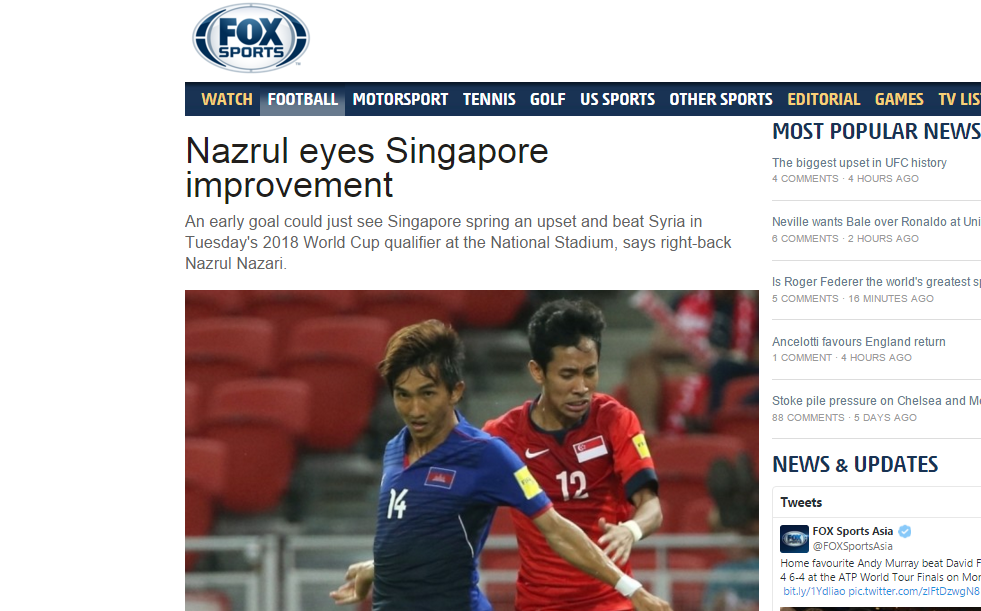Go to the TENNIS section

tap(489, 99)
